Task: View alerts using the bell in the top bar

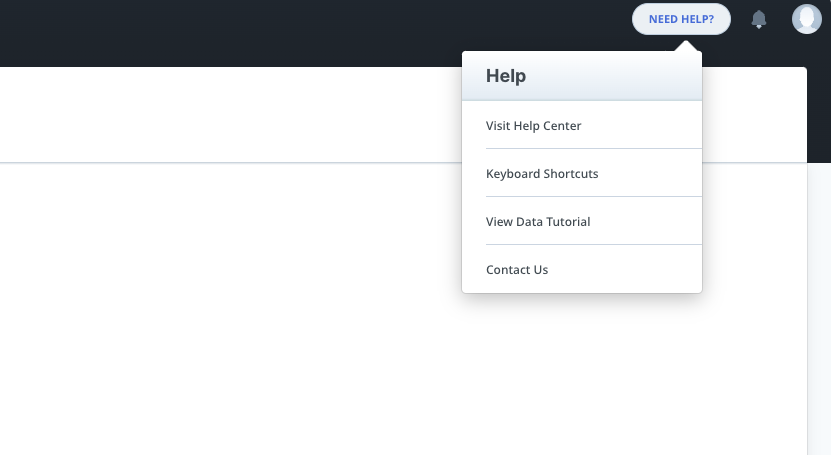Action: 759,19
